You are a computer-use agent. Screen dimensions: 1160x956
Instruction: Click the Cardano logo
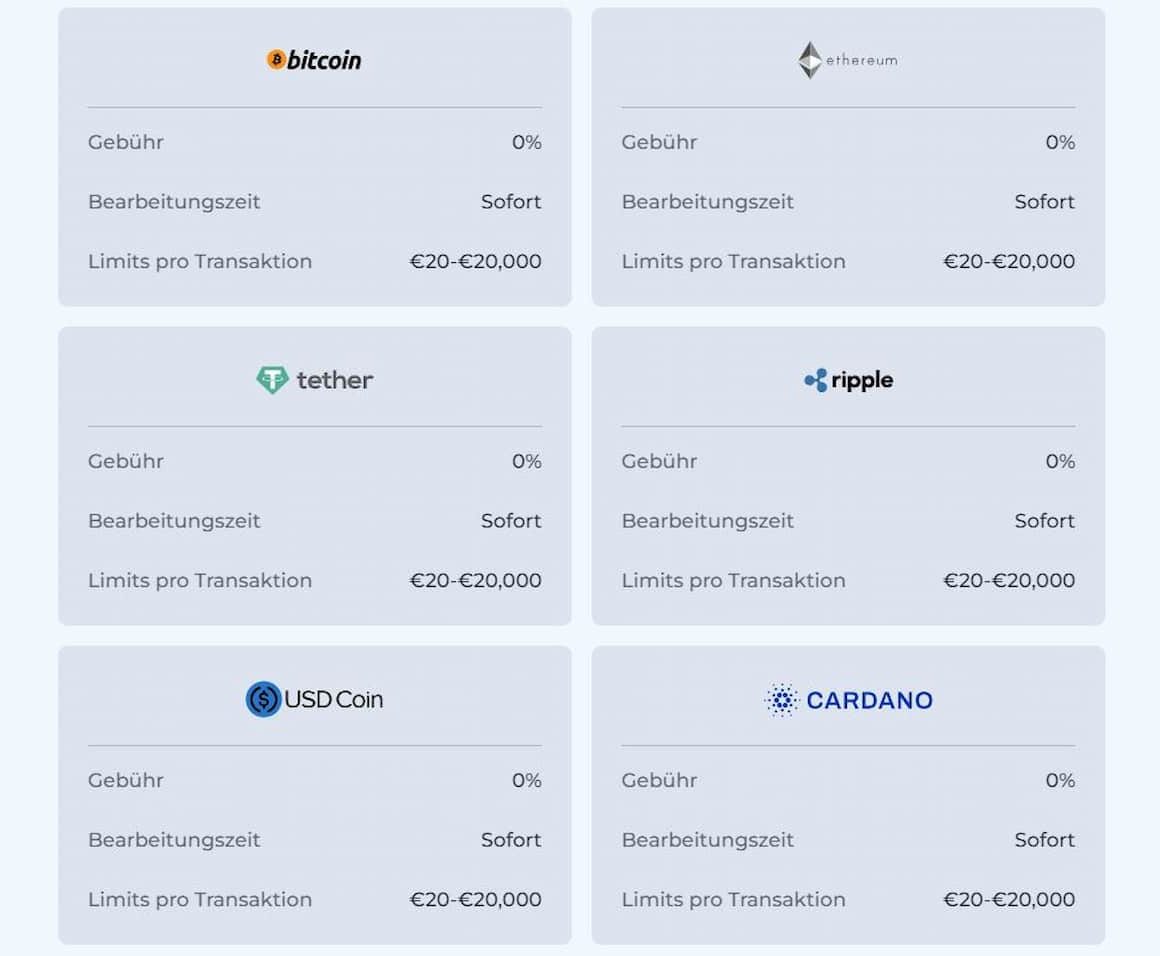(848, 700)
